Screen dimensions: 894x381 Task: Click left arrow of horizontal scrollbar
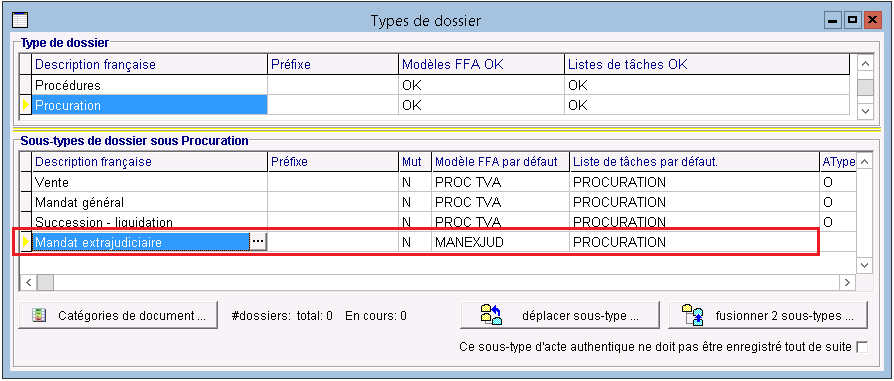pyautogui.click(x=29, y=282)
